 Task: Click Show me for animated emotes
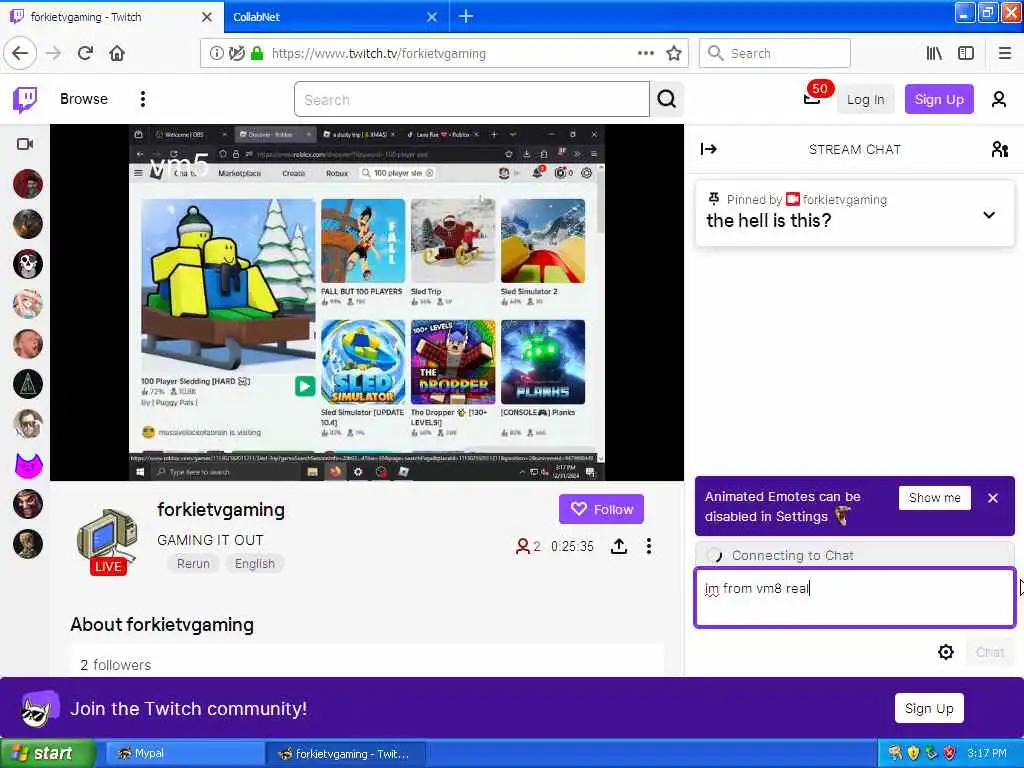tap(935, 498)
